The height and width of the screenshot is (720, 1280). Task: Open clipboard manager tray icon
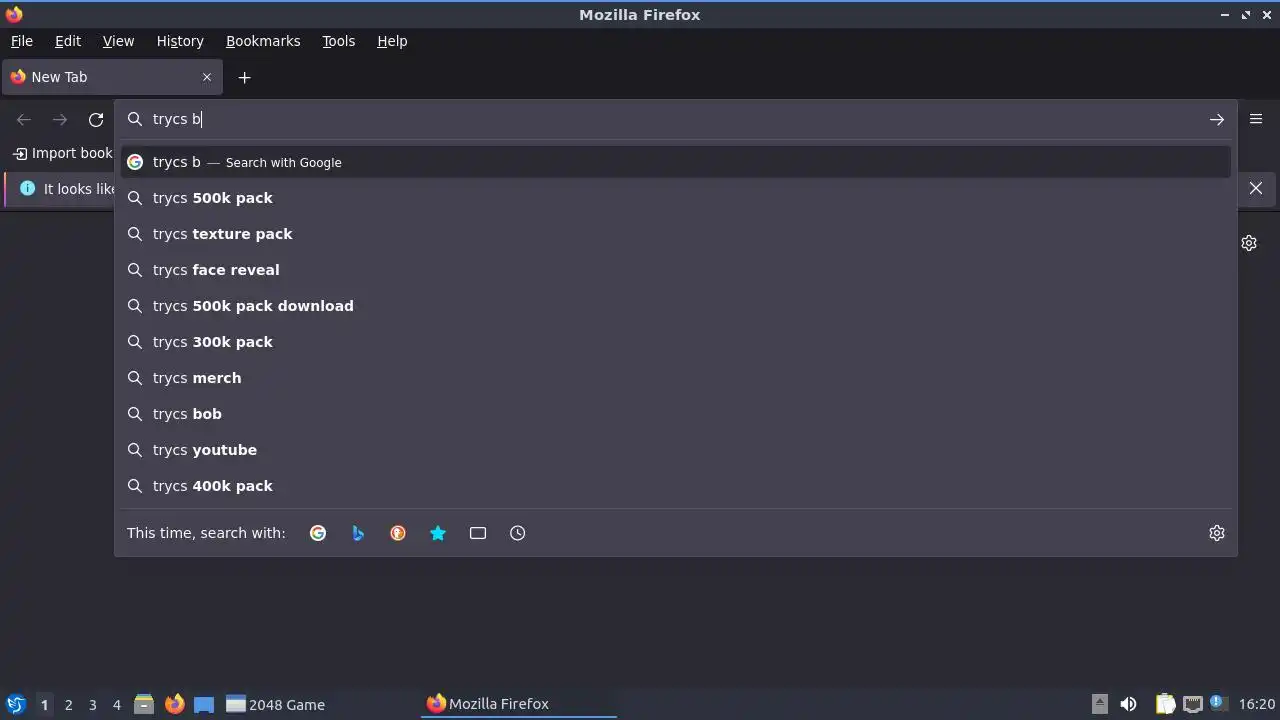(1166, 704)
